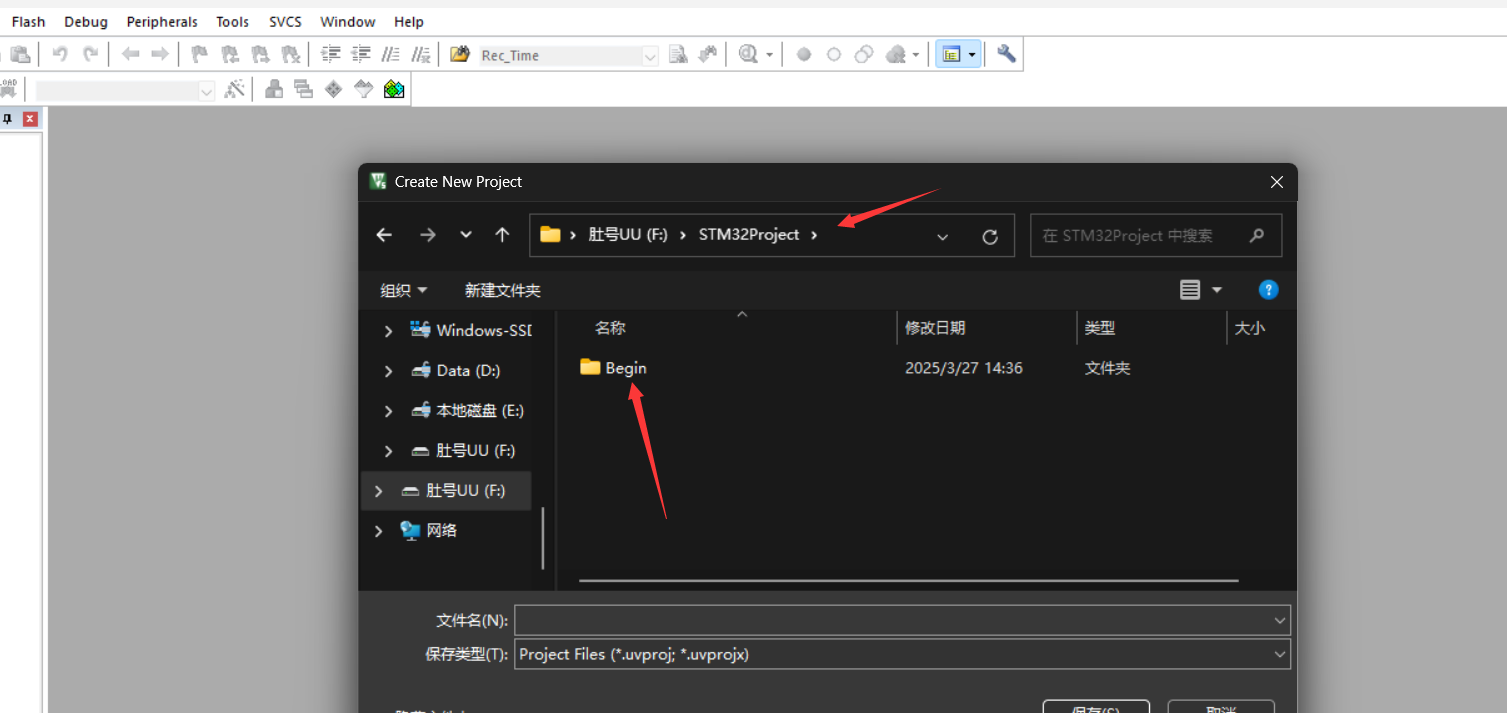Launch the Pack Installer icon
Image resolution: width=1507 pixels, height=713 pixels.
click(394, 89)
